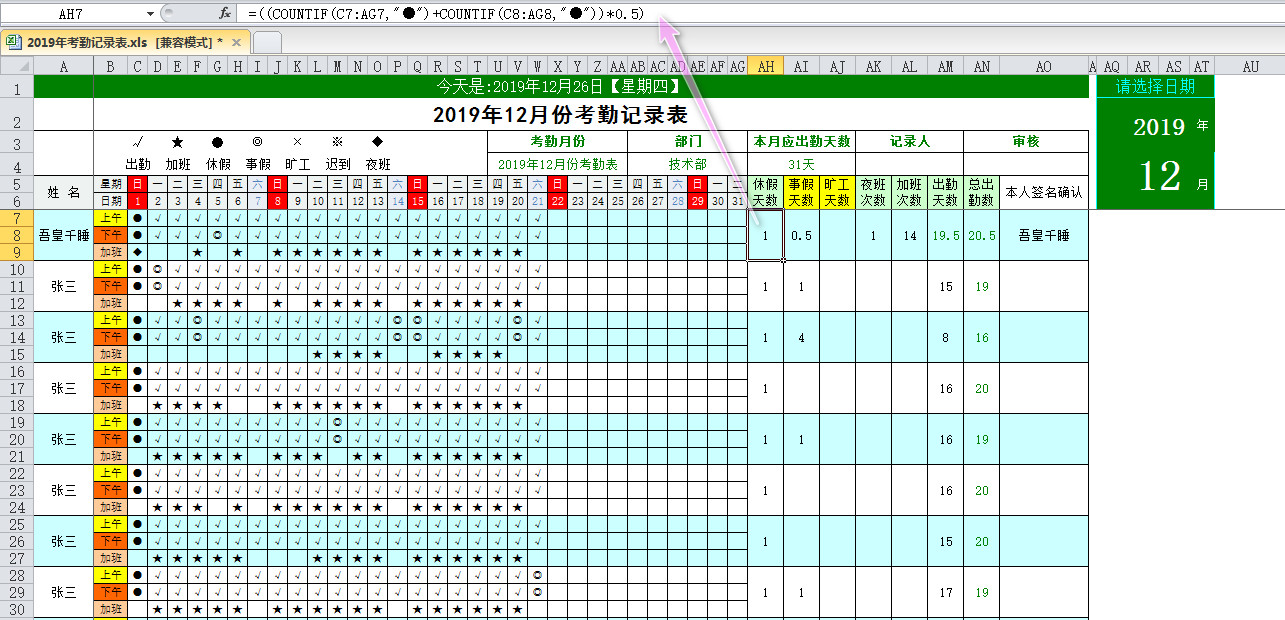Open the Name Box dropdown arrow
Image resolution: width=1285 pixels, height=620 pixels.
click(150, 13)
